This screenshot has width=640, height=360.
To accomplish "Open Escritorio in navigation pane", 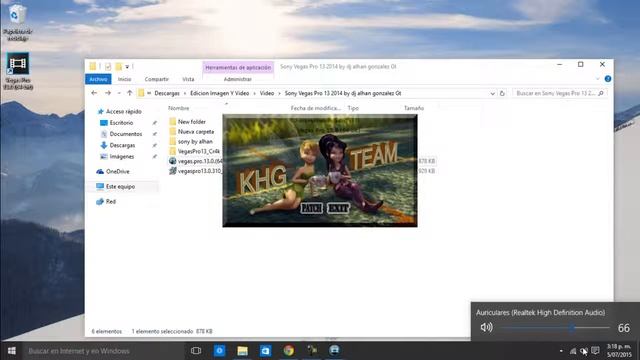I will [x=116, y=123].
